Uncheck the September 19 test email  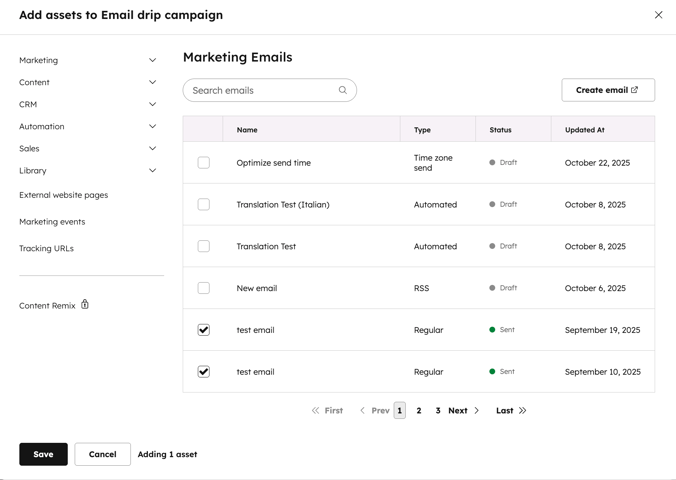pos(204,329)
